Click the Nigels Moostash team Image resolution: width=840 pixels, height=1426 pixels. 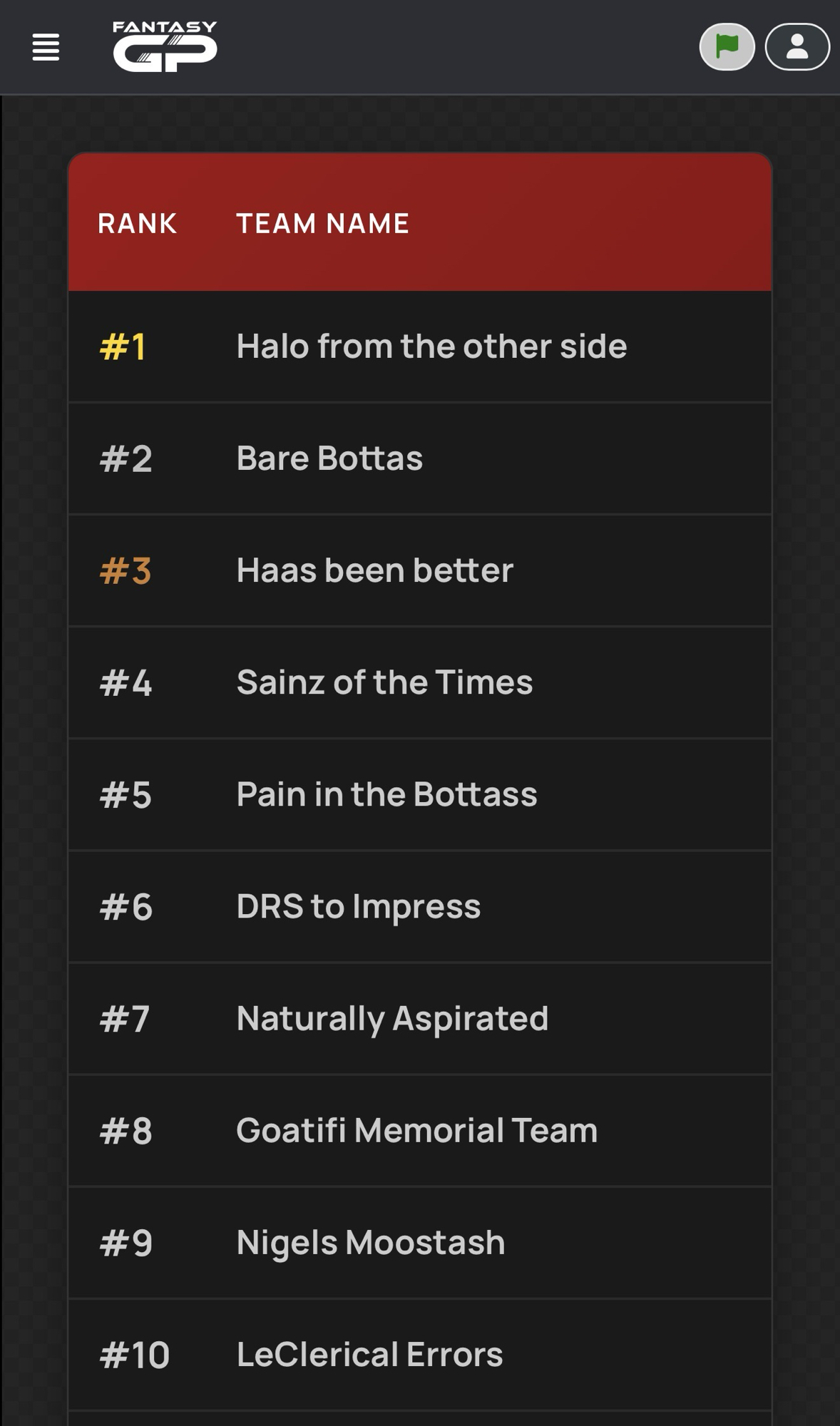(370, 1243)
